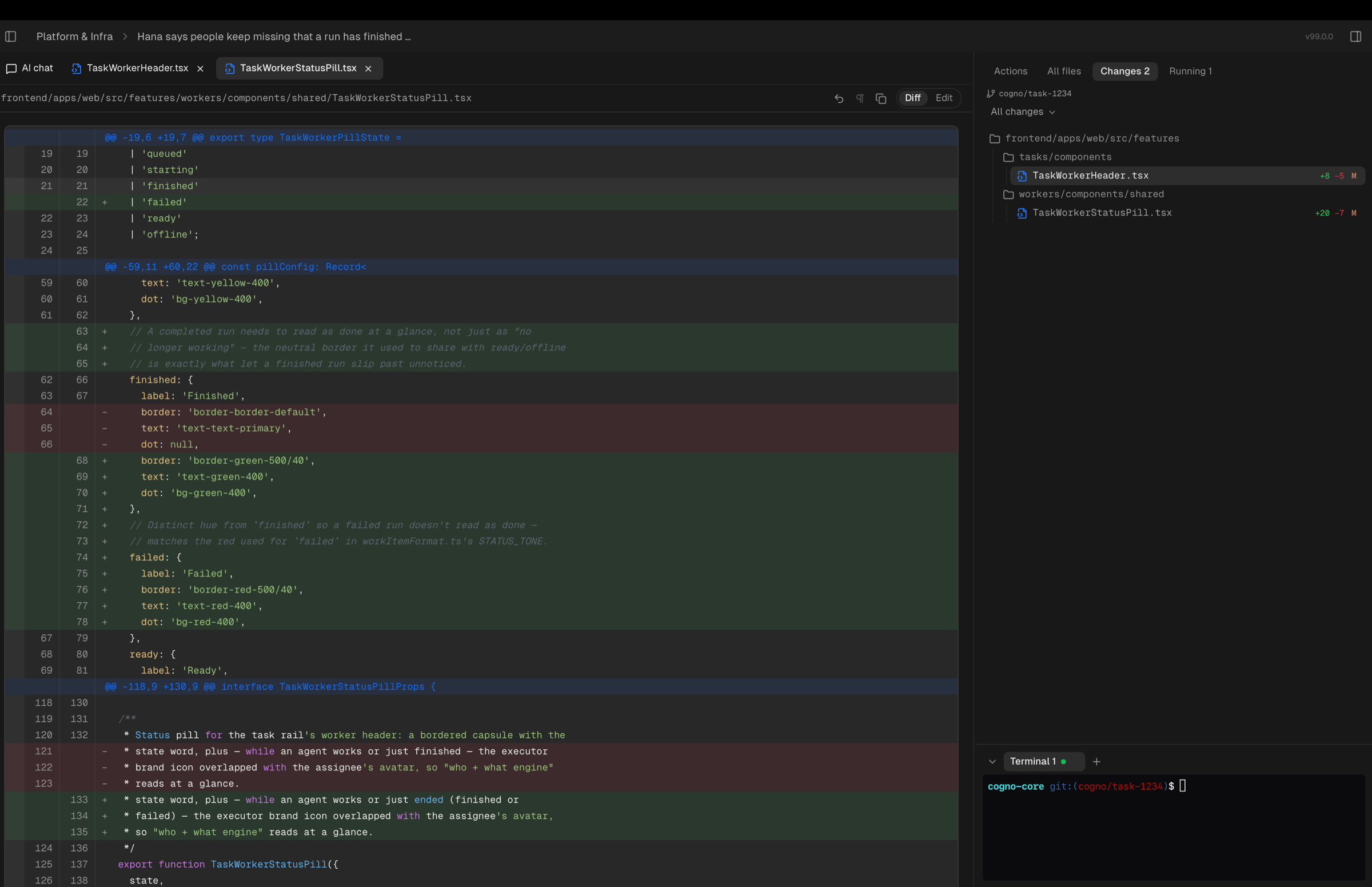Image resolution: width=1372 pixels, height=887 pixels.
Task: Close the TaskWorkerStatusPill.tsx tab
Action: tap(369, 69)
